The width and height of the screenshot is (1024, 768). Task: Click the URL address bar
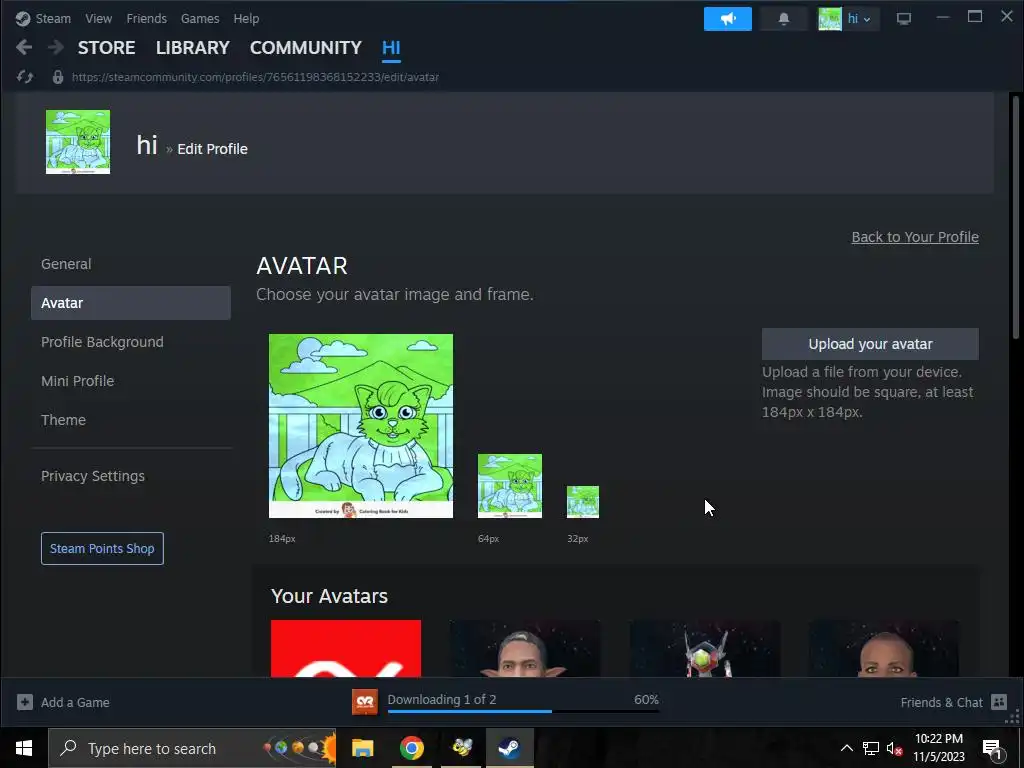(255, 77)
